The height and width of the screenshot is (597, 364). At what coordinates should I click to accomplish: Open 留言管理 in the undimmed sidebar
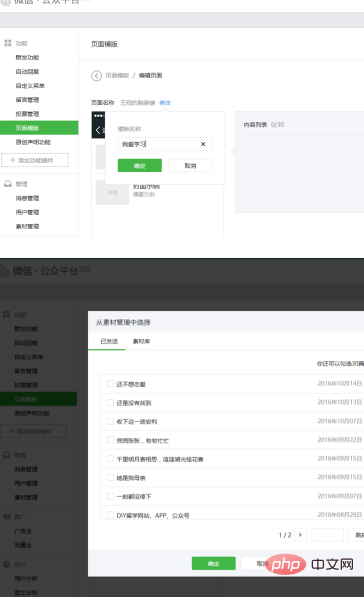[27, 100]
